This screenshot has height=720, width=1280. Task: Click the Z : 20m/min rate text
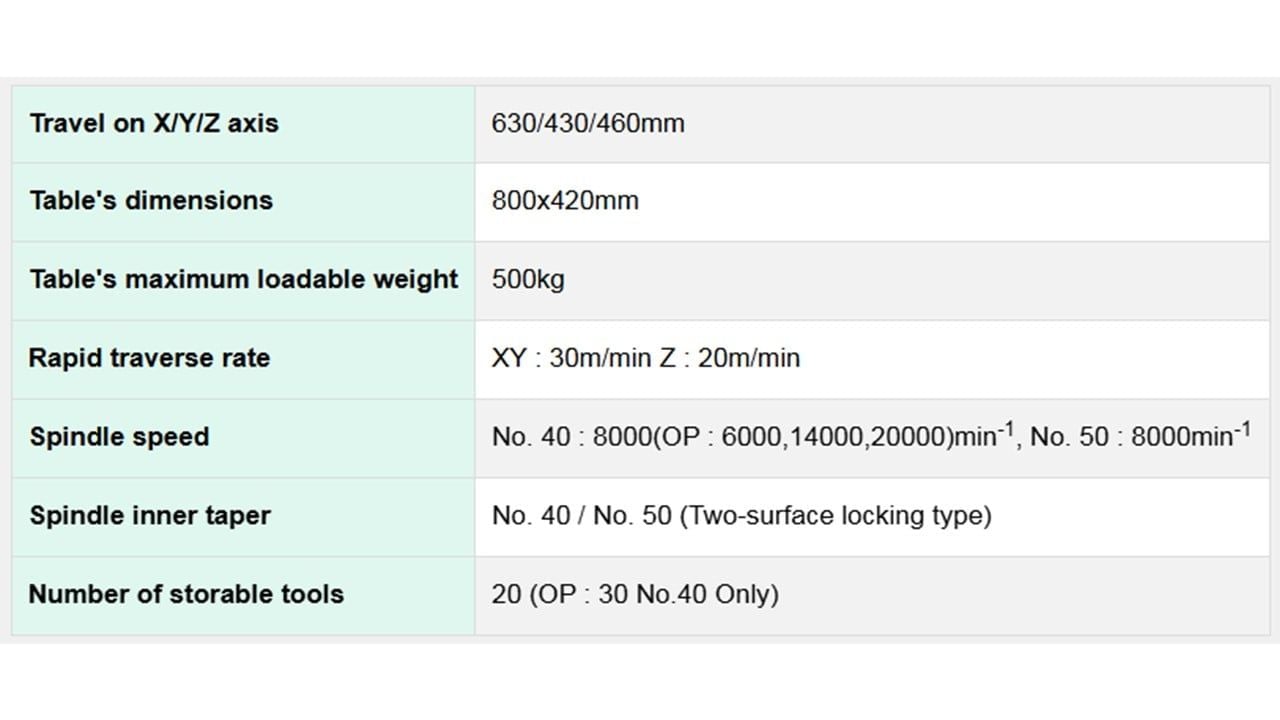pos(730,358)
